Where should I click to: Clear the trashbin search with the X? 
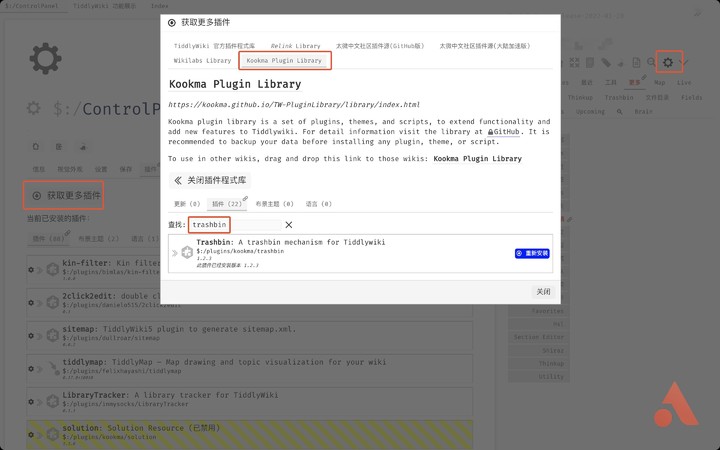coord(288,225)
